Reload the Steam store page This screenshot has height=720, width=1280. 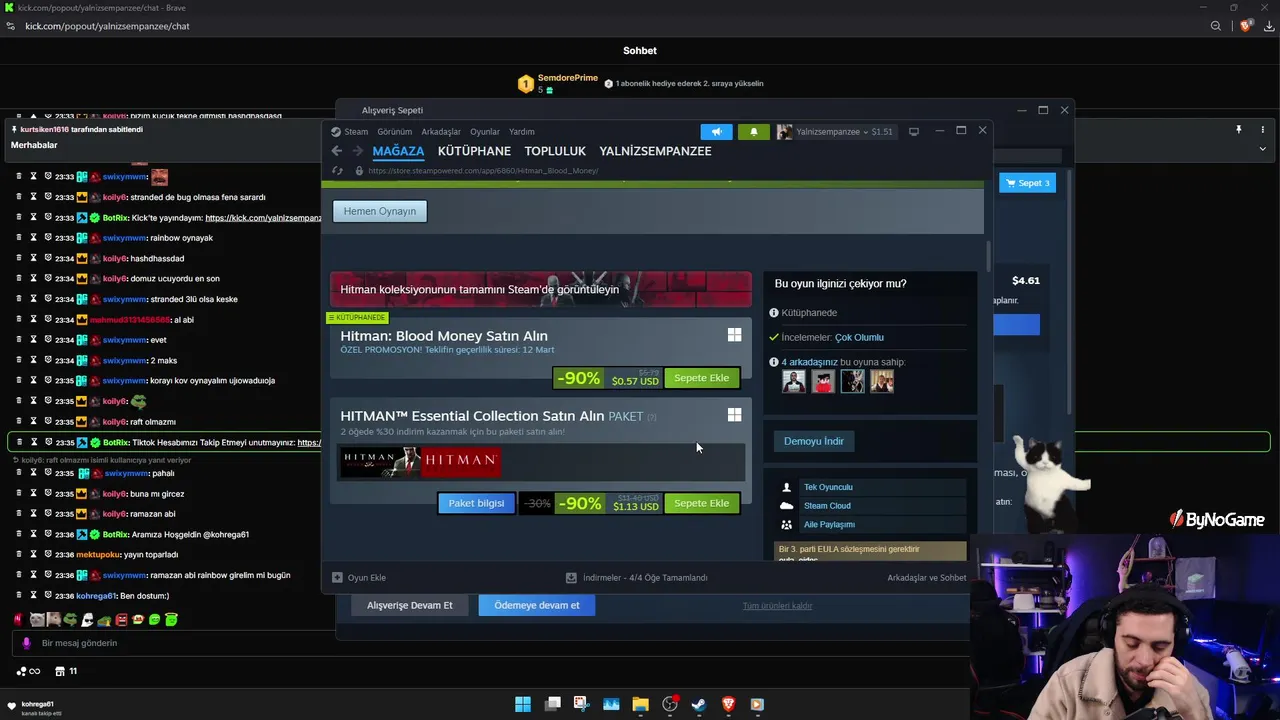337,171
